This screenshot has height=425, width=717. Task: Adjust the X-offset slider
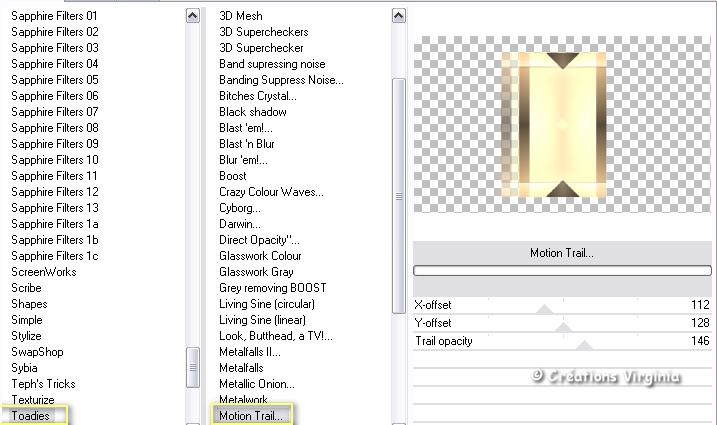point(545,309)
